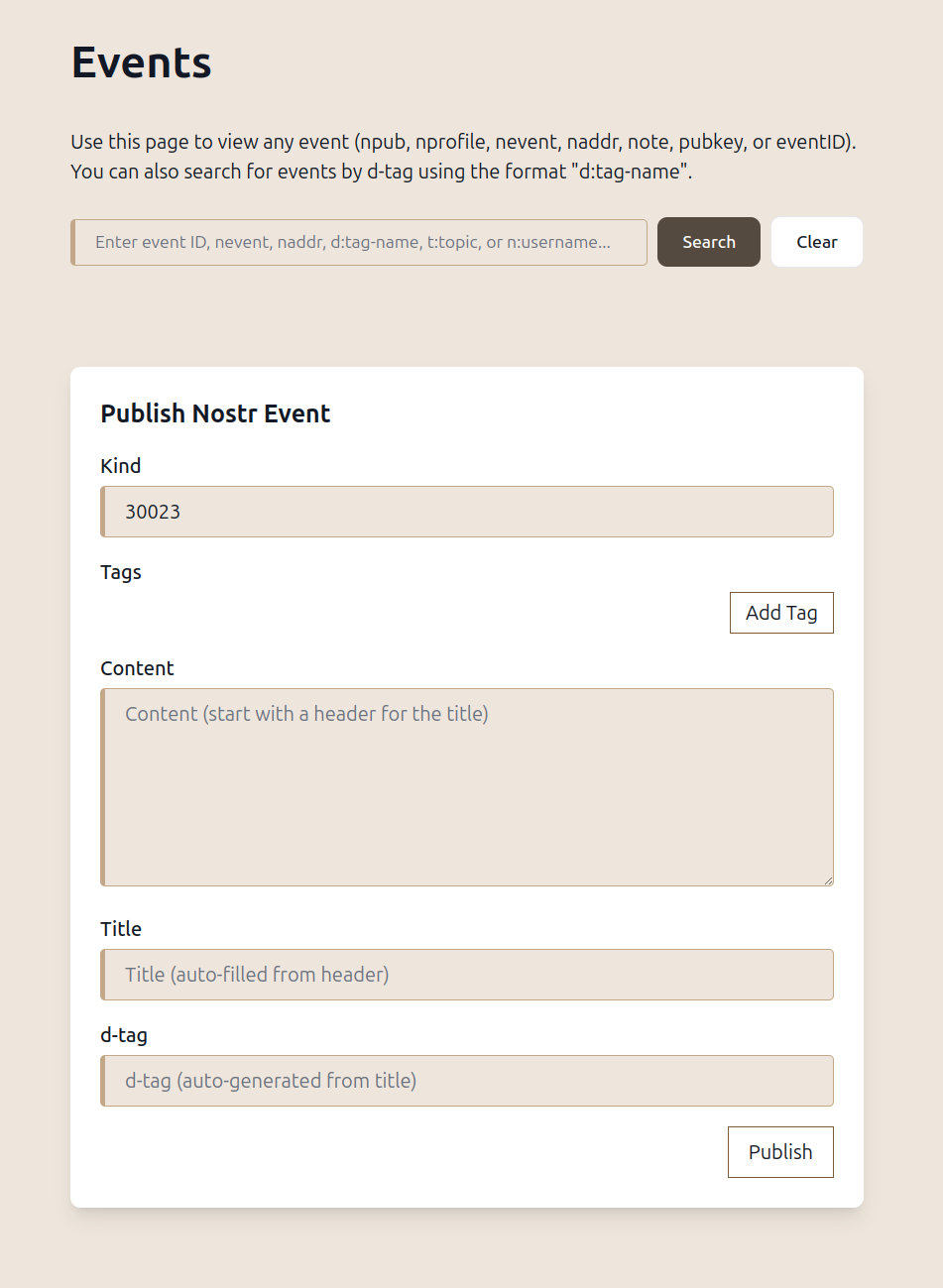Image resolution: width=943 pixels, height=1288 pixels.
Task: Focus the d-tag auto-generated input field
Action: click(x=467, y=1081)
